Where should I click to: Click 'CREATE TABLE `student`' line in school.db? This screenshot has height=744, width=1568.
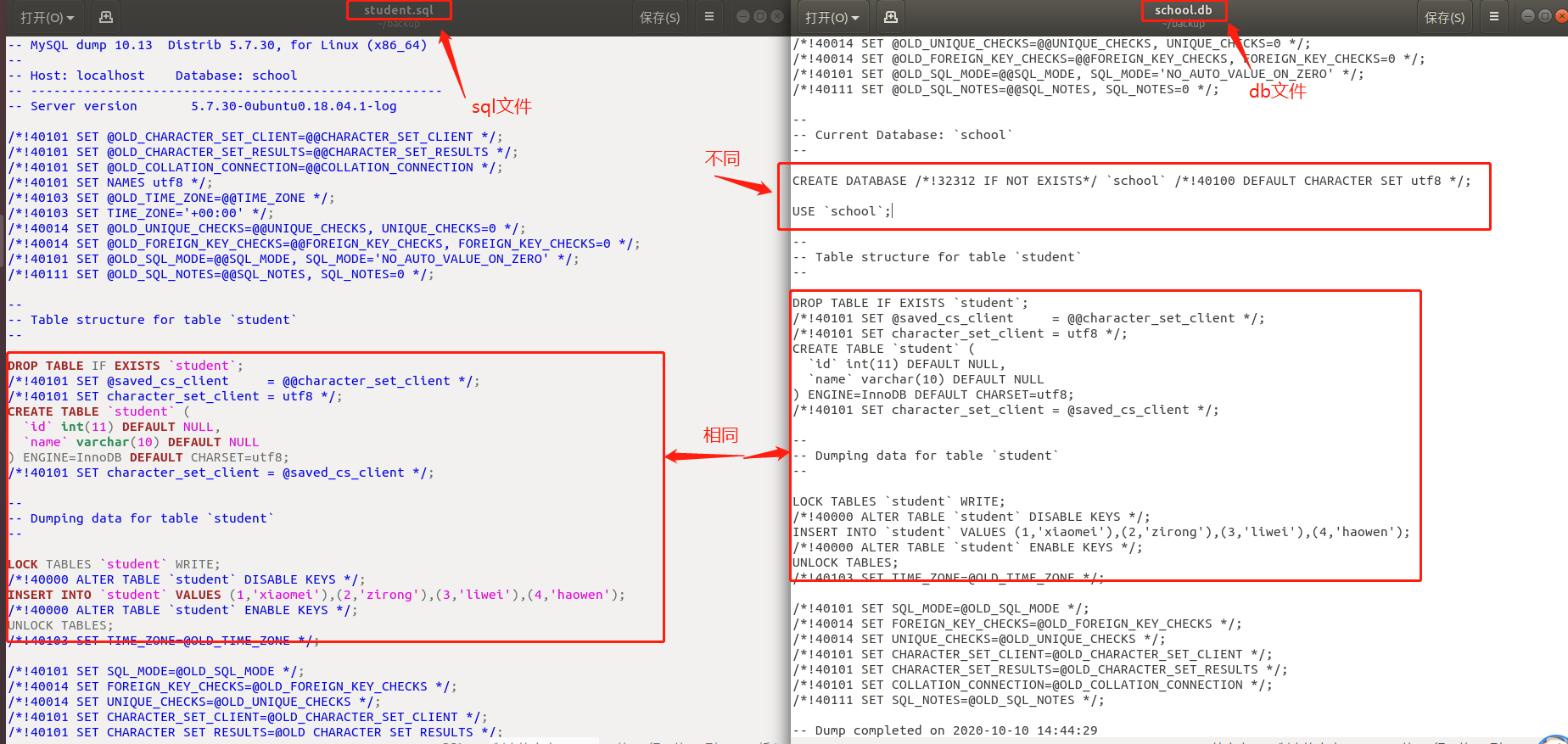[884, 349]
